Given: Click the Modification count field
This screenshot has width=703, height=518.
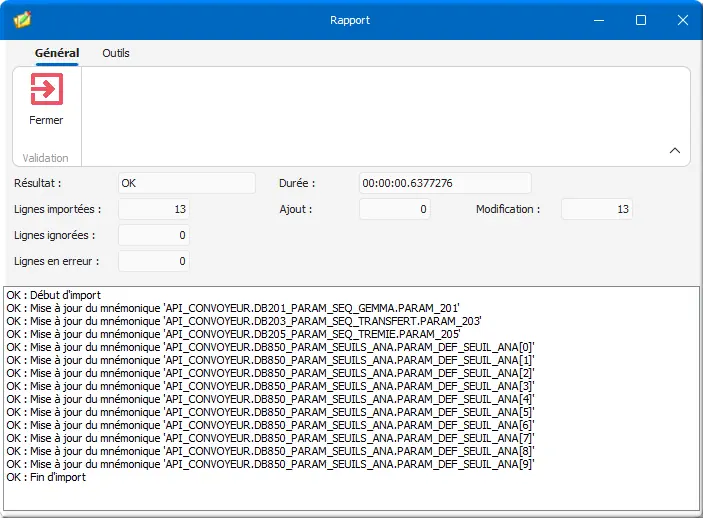Looking at the screenshot, I should tap(597, 209).
